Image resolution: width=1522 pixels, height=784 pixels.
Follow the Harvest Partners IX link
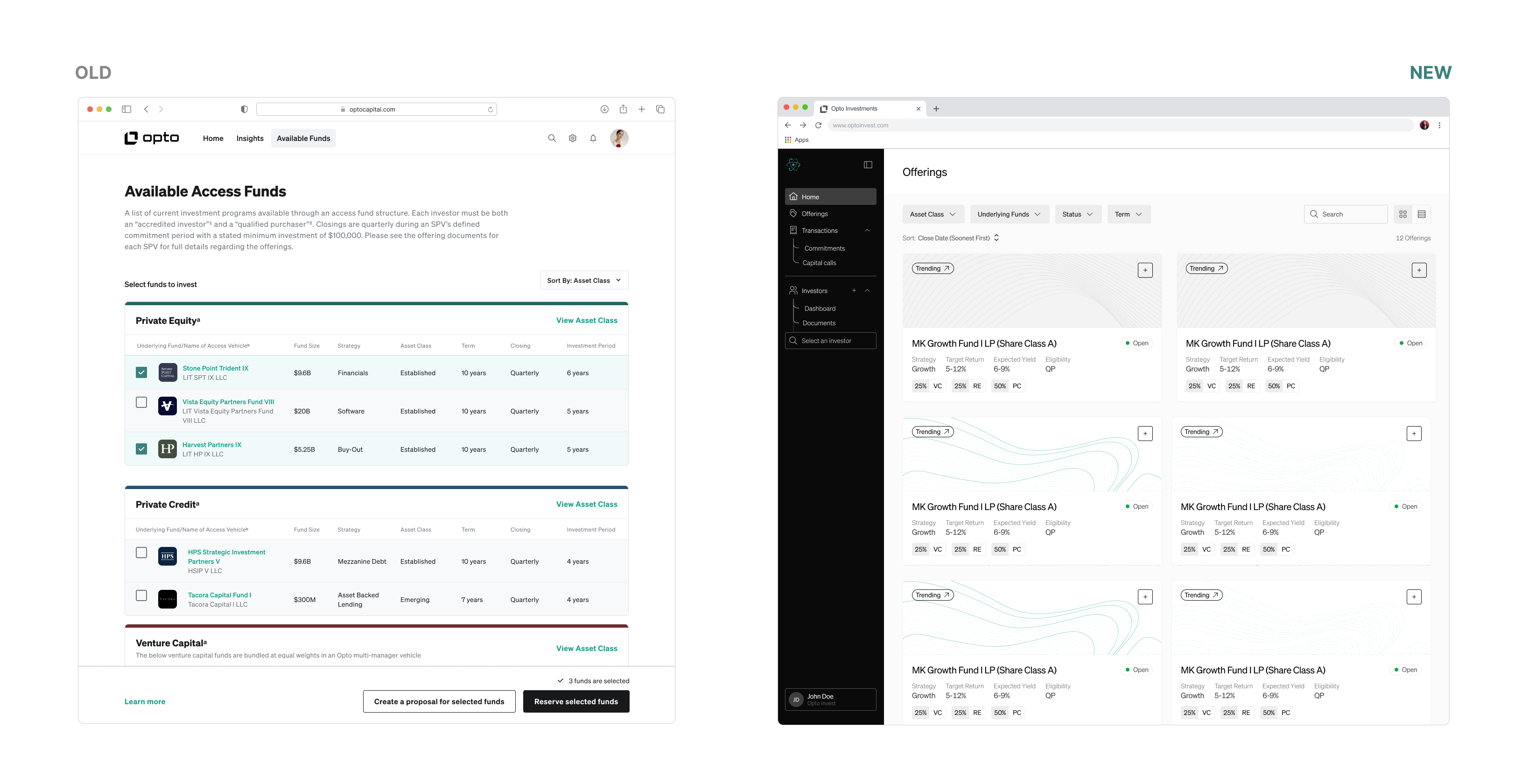[x=211, y=444]
